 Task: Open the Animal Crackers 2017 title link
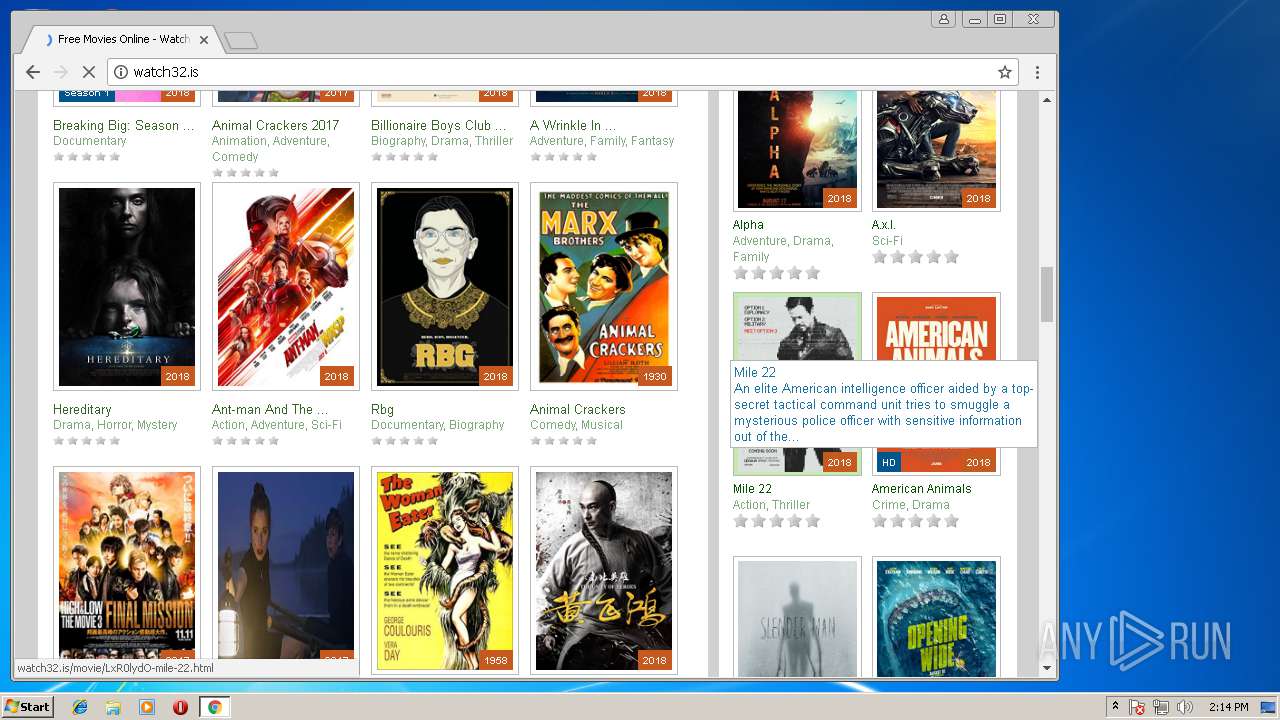275,125
